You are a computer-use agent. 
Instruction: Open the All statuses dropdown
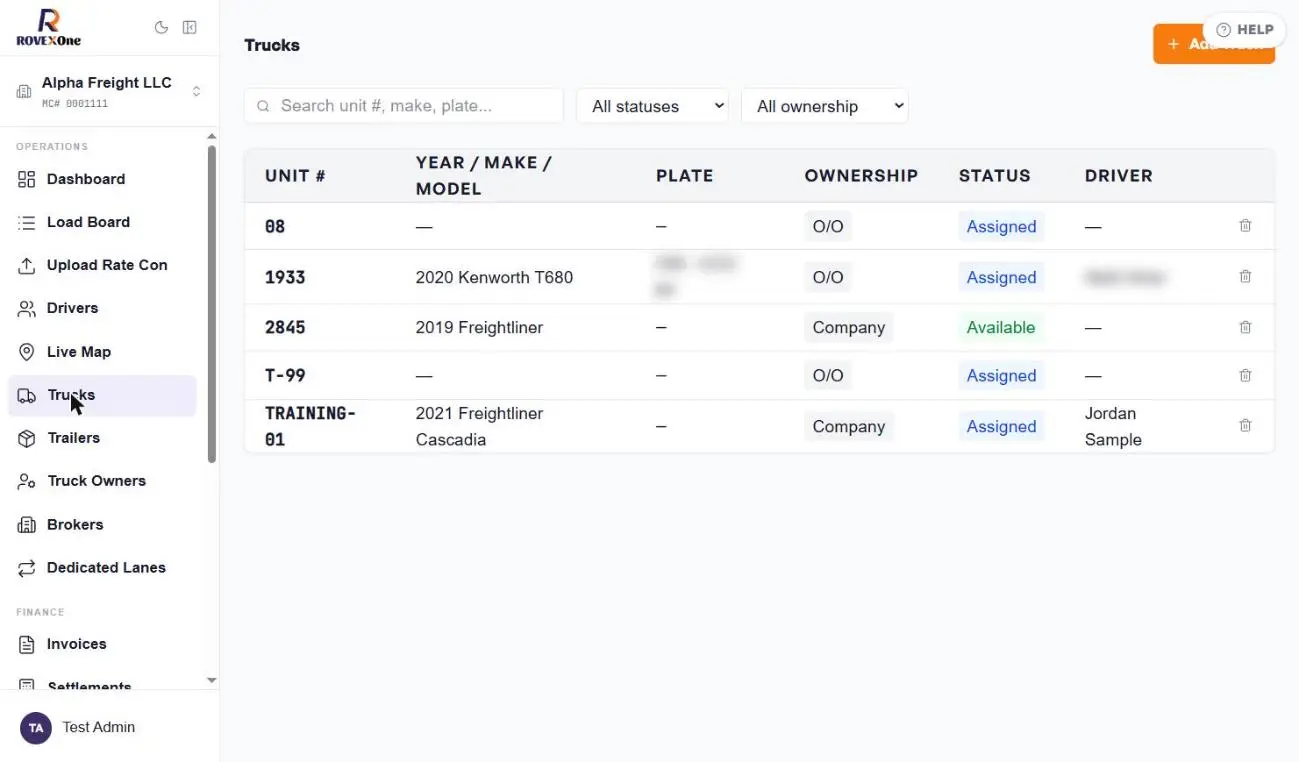click(x=652, y=106)
